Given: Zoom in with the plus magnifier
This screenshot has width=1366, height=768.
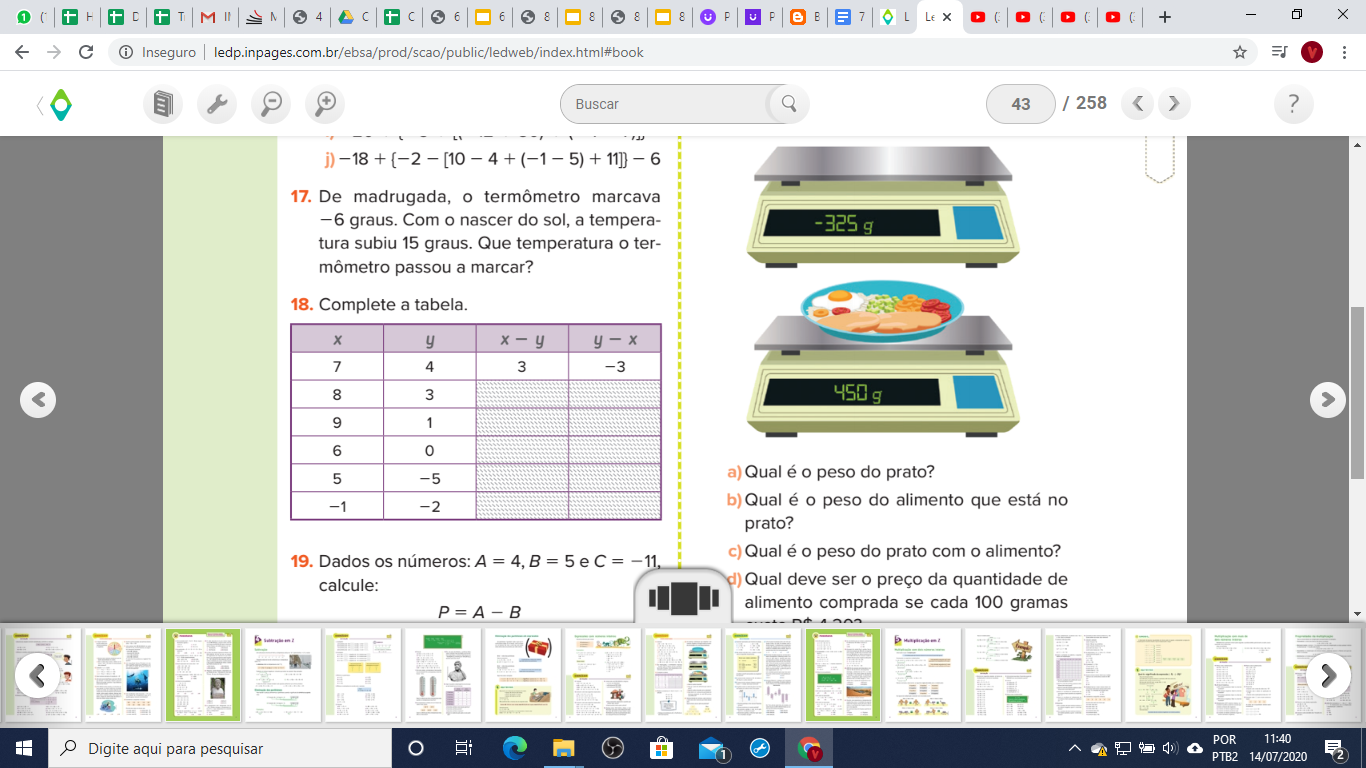Looking at the screenshot, I should [325, 103].
